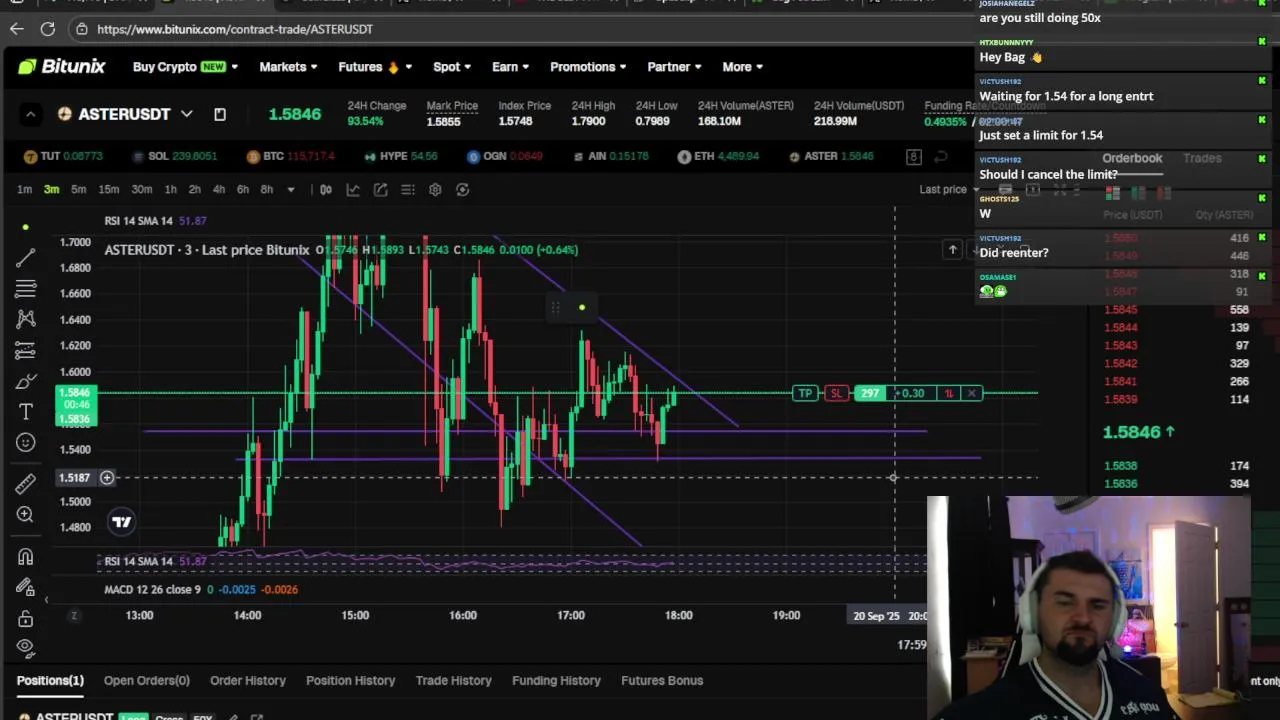
Task: Open the site information icon
Action: click(82, 29)
